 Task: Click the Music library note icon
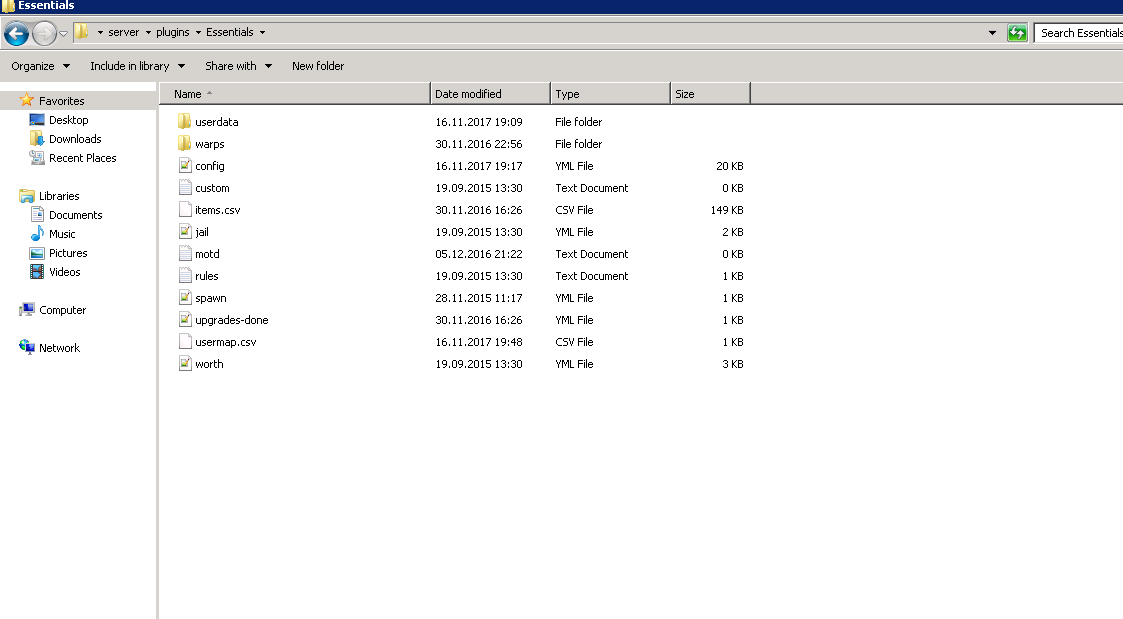click(37, 234)
